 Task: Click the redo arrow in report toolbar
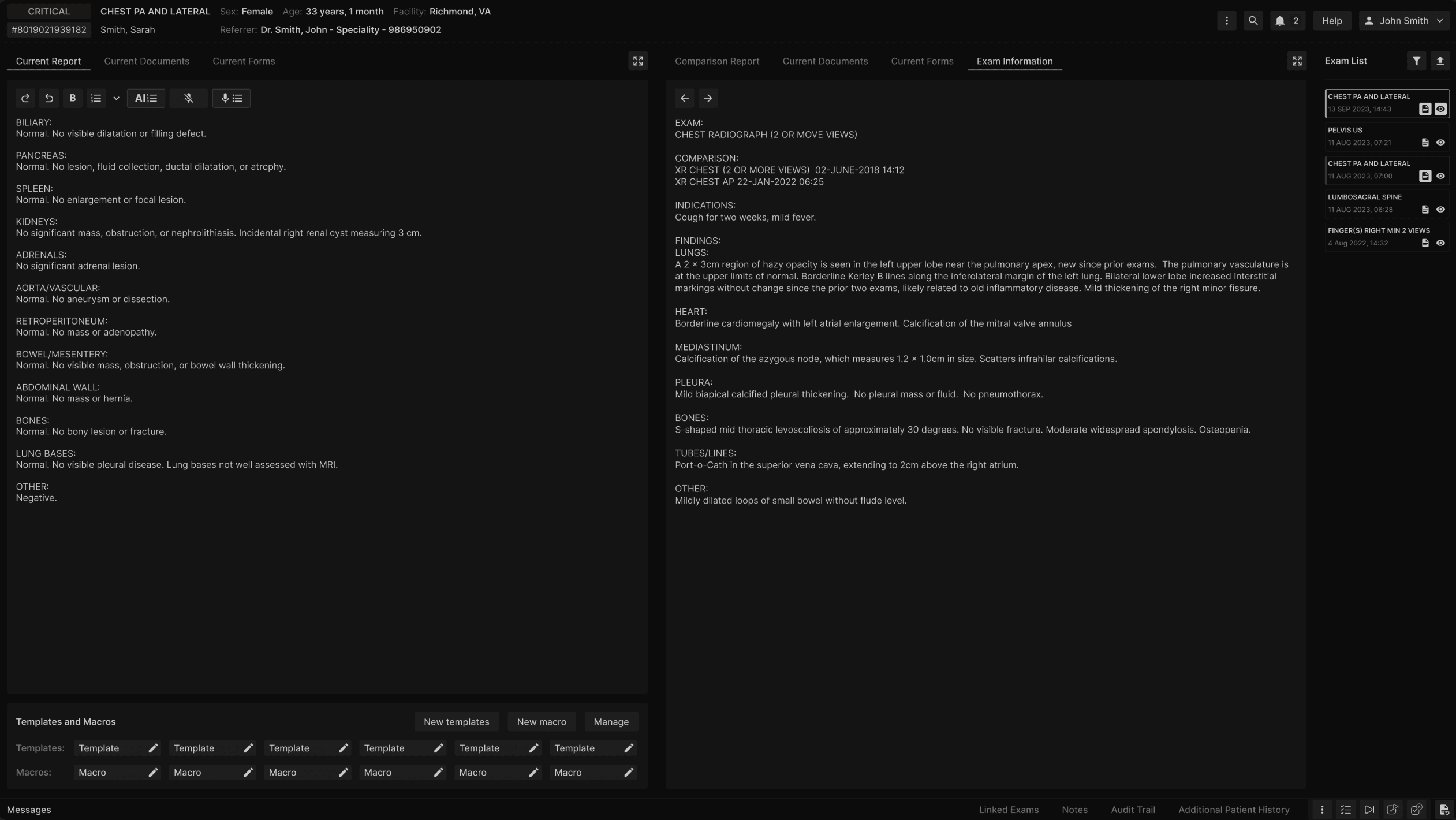click(25, 98)
